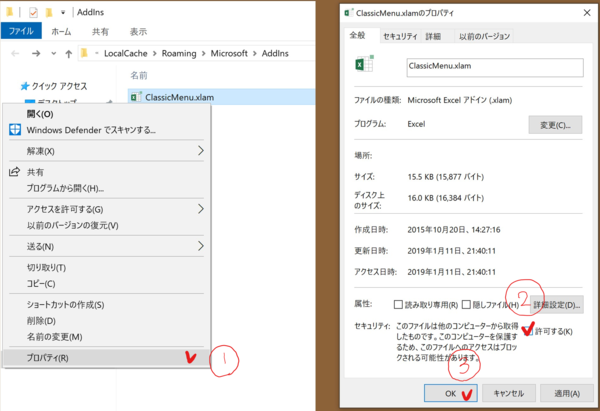Click the Quick Access star icon
This screenshot has width=600, height=411.
[x=25, y=86]
